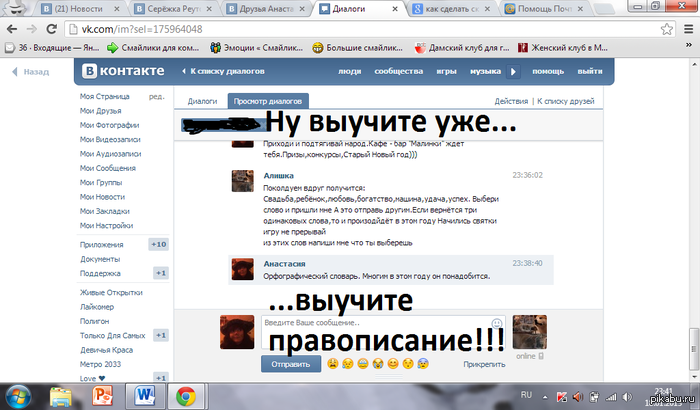Open сообщества in top menu
This screenshot has width=700, height=410.
(399, 71)
